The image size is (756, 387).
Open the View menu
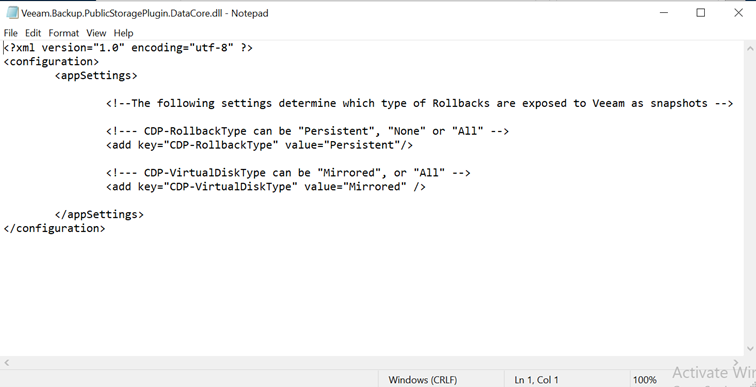[x=96, y=33]
